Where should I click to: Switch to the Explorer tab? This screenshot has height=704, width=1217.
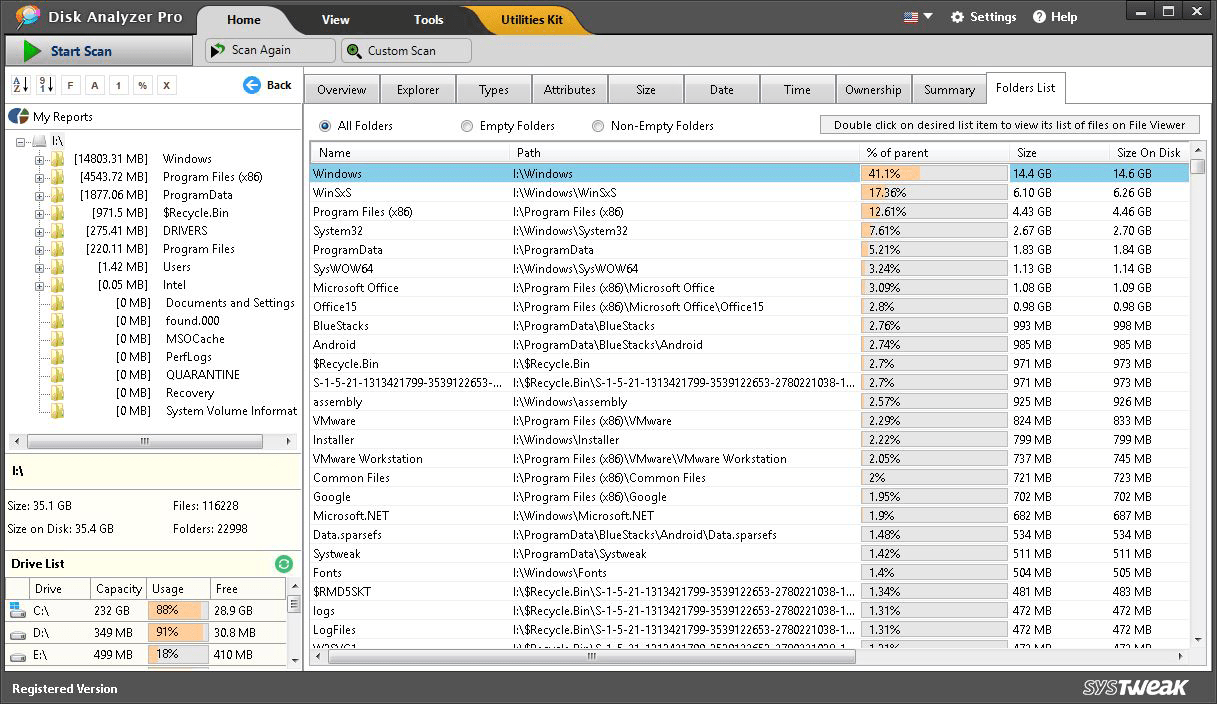tap(418, 90)
